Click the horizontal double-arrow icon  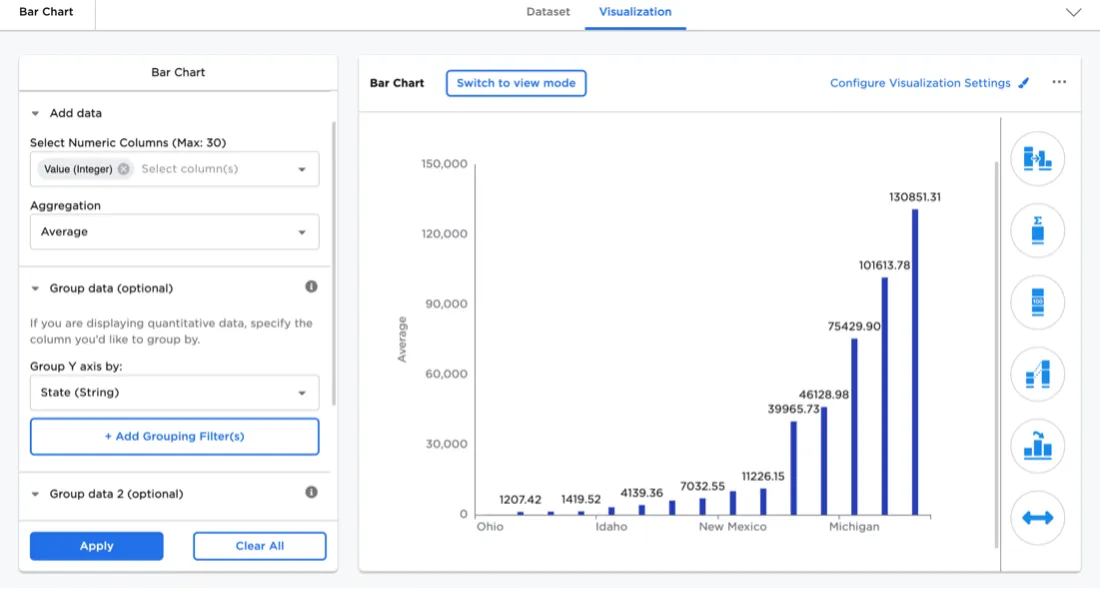(x=1037, y=518)
